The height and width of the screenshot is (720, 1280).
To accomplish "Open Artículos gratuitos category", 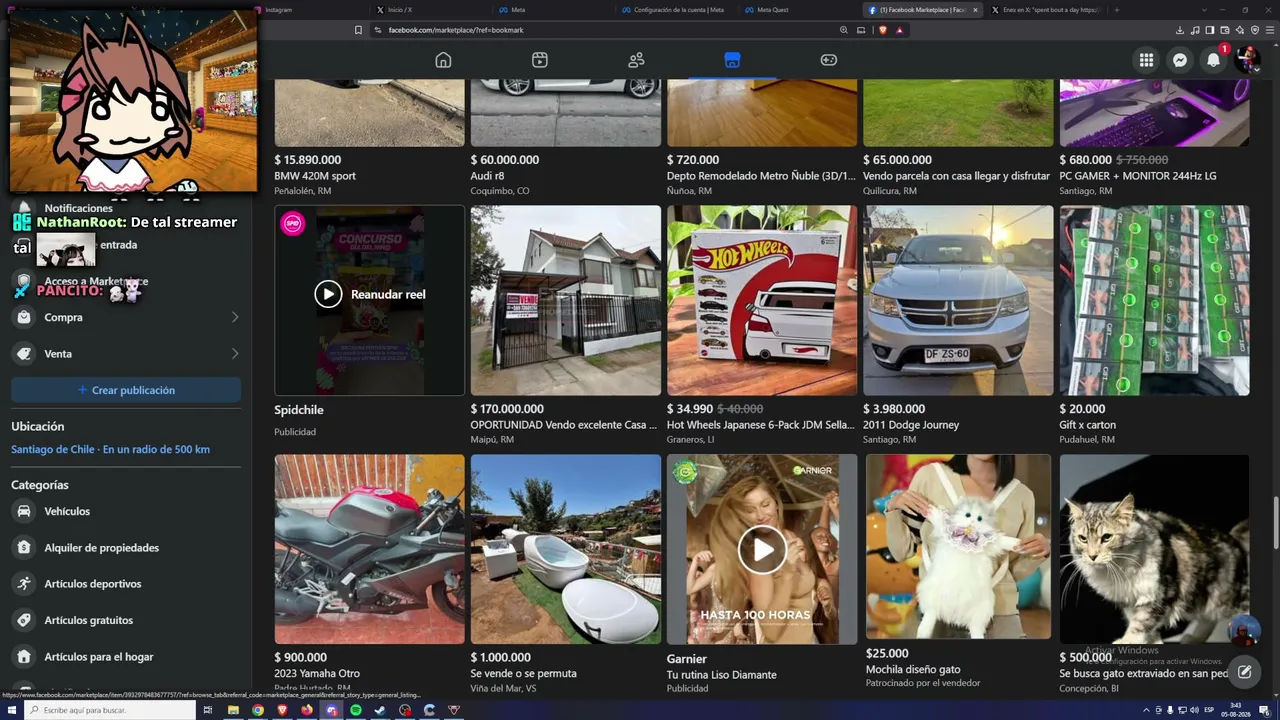I will point(126,620).
